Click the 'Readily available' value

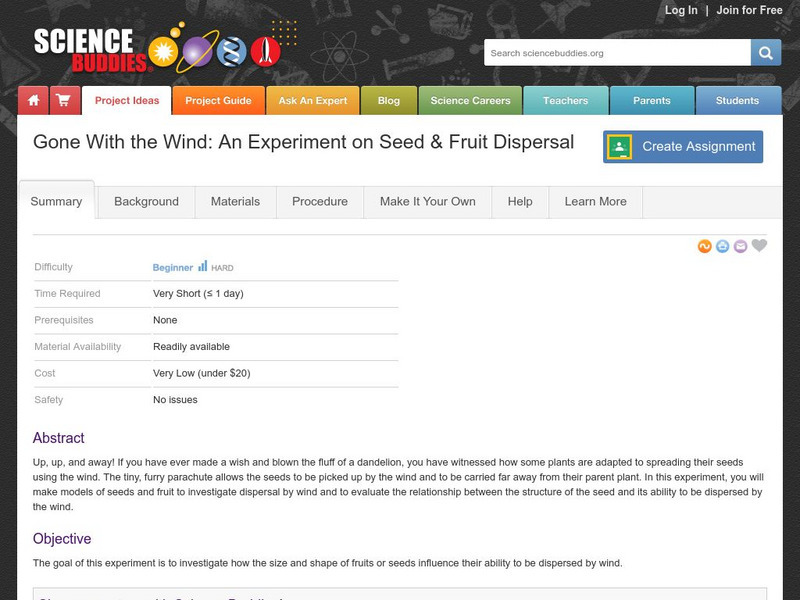click(191, 346)
